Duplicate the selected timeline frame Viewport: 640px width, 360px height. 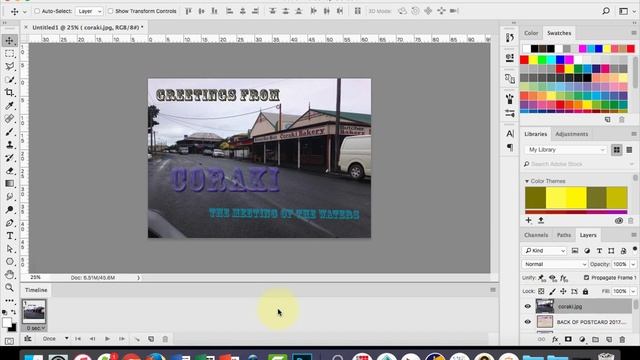(151, 339)
